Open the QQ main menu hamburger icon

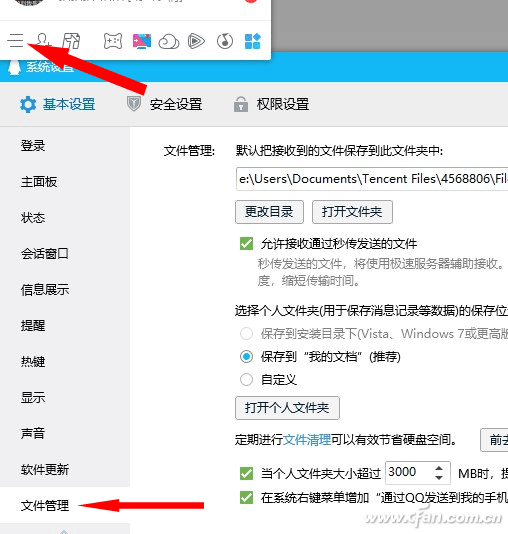(x=15, y=41)
